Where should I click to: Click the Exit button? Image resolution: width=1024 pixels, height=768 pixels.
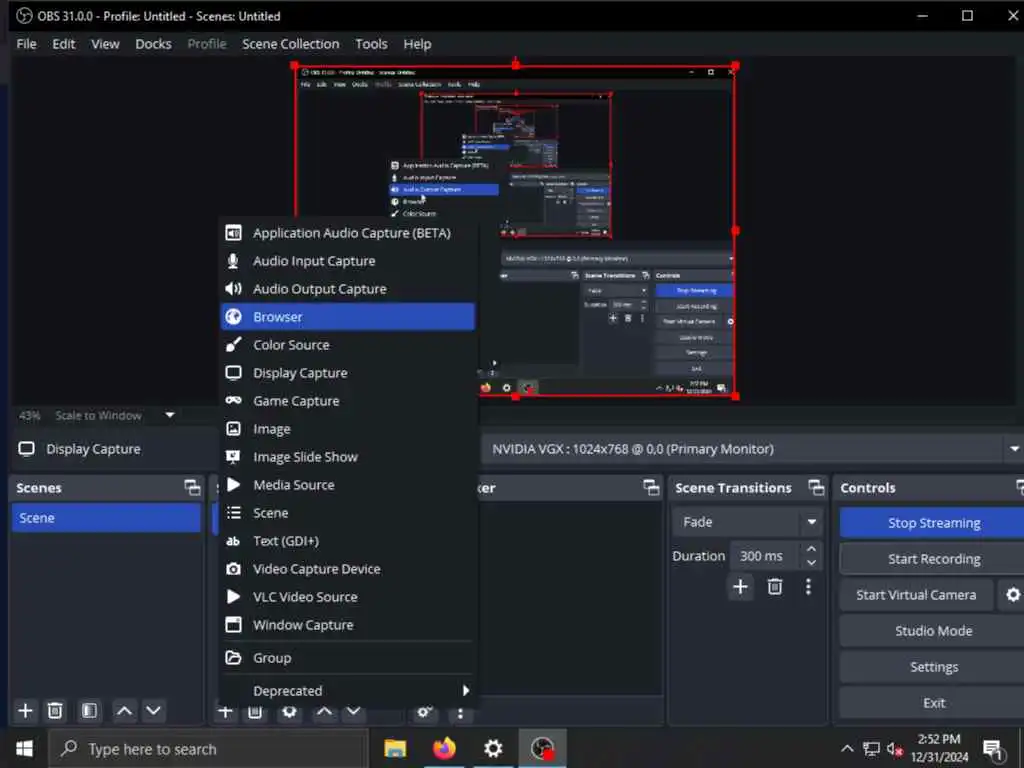point(933,703)
